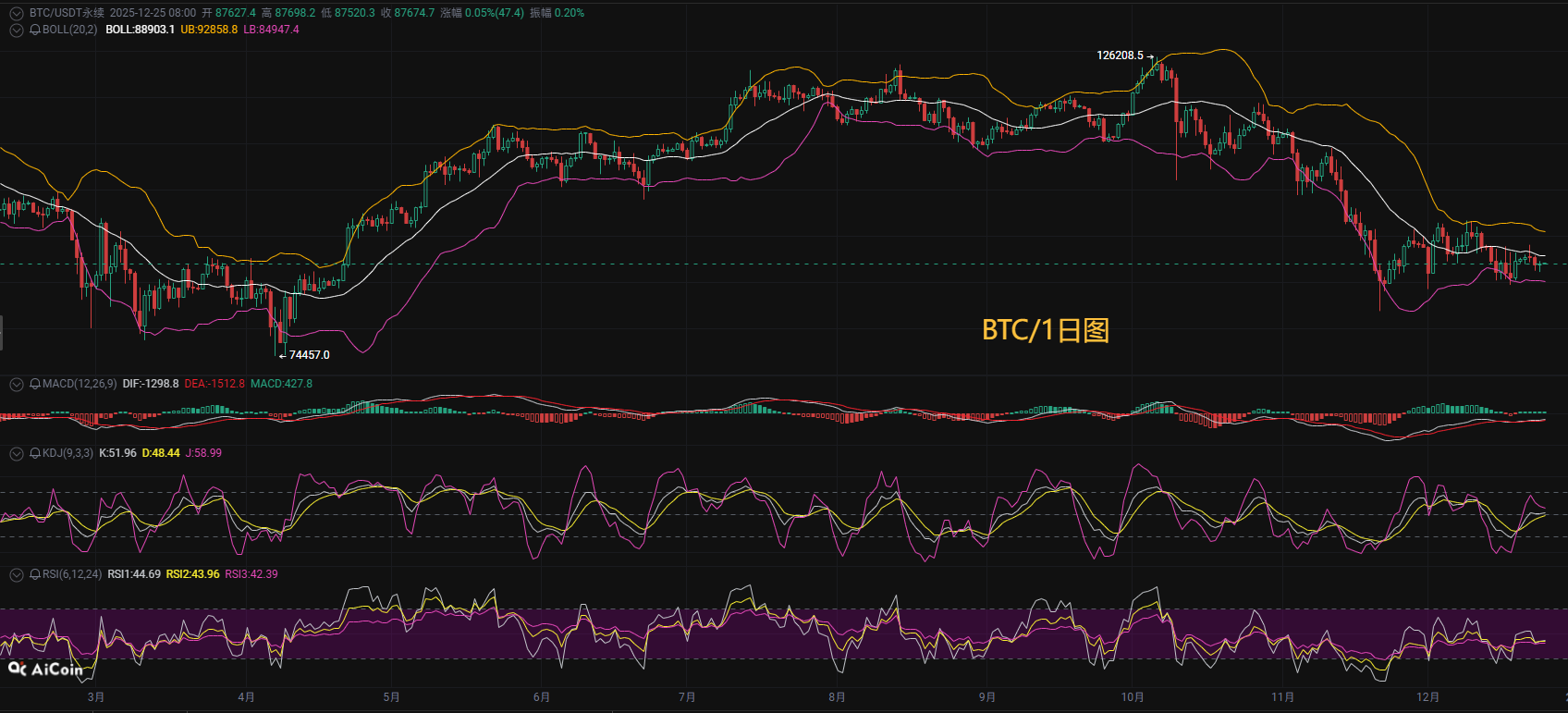Click the left edge panel handle

pyautogui.click(x=2, y=333)
